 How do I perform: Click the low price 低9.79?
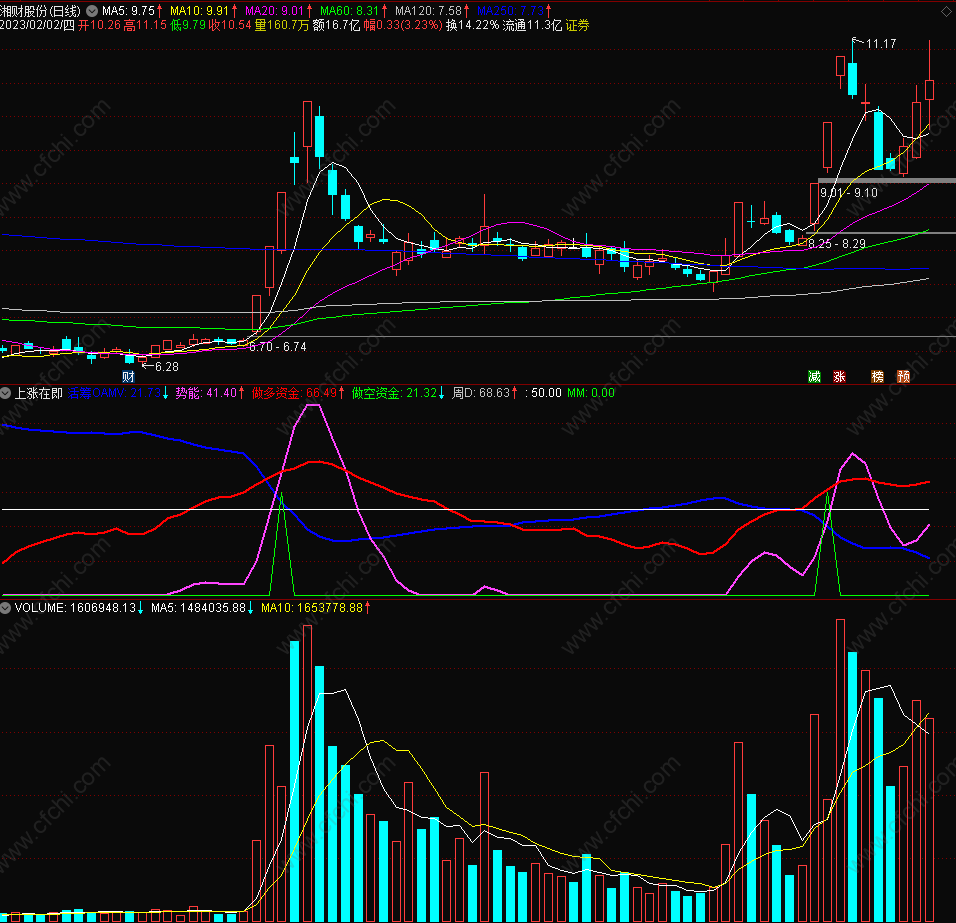click(188, 26)
